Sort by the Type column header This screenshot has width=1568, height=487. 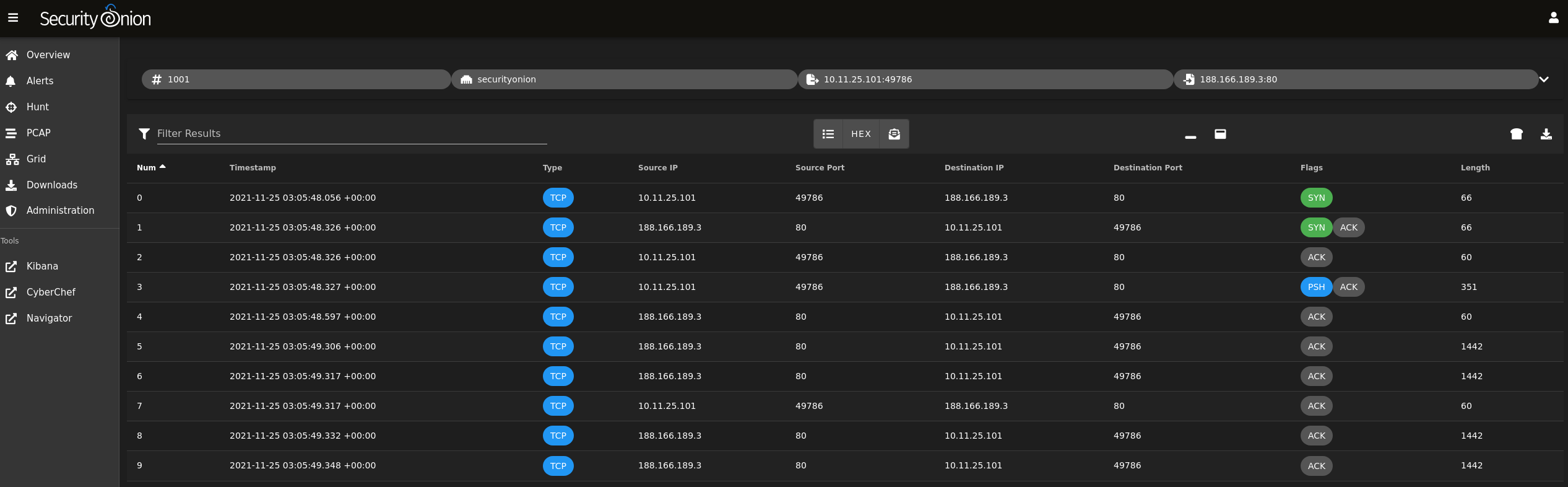(552, 168)
